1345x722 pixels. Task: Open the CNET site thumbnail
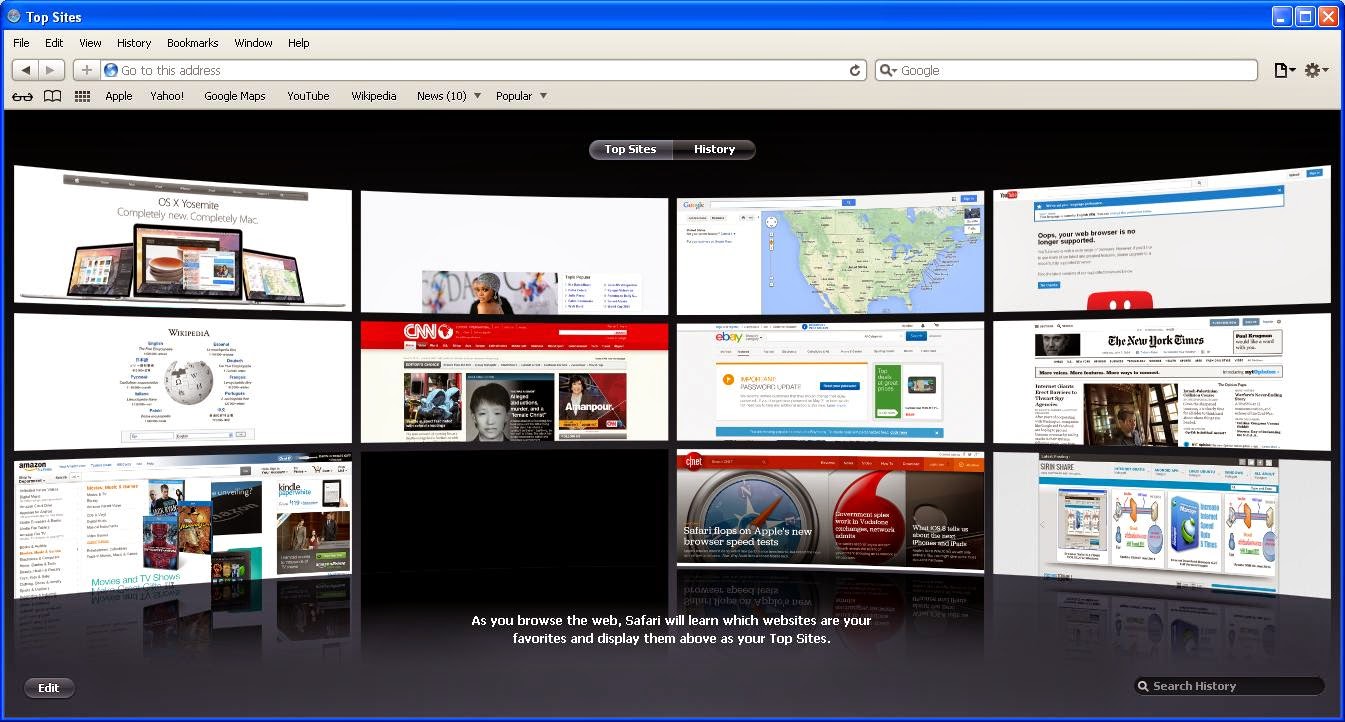pos(830,510)
